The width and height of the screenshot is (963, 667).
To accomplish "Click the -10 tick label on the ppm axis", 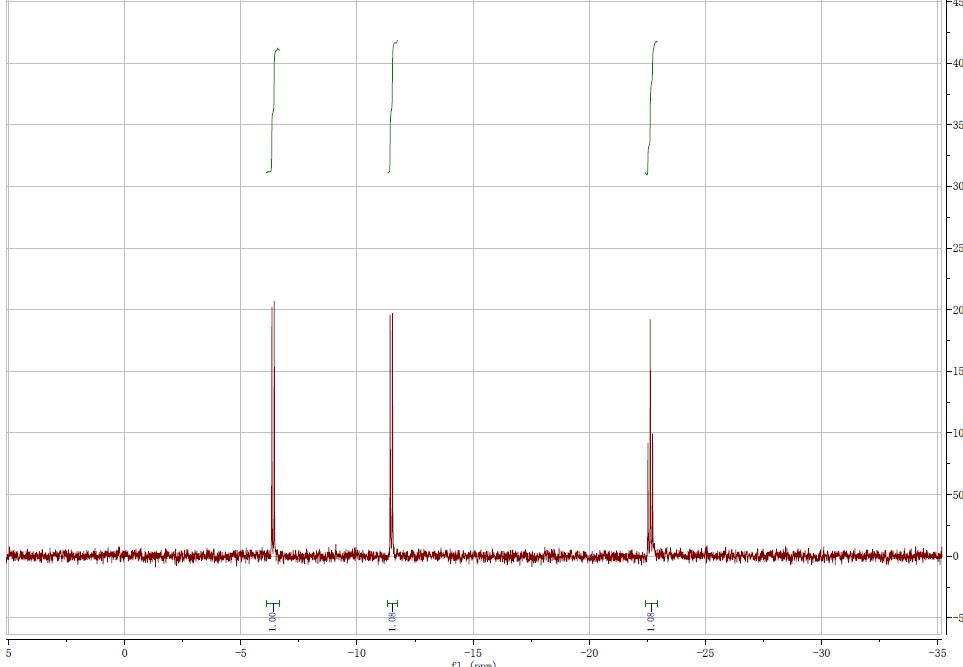I will click(356, 653).
